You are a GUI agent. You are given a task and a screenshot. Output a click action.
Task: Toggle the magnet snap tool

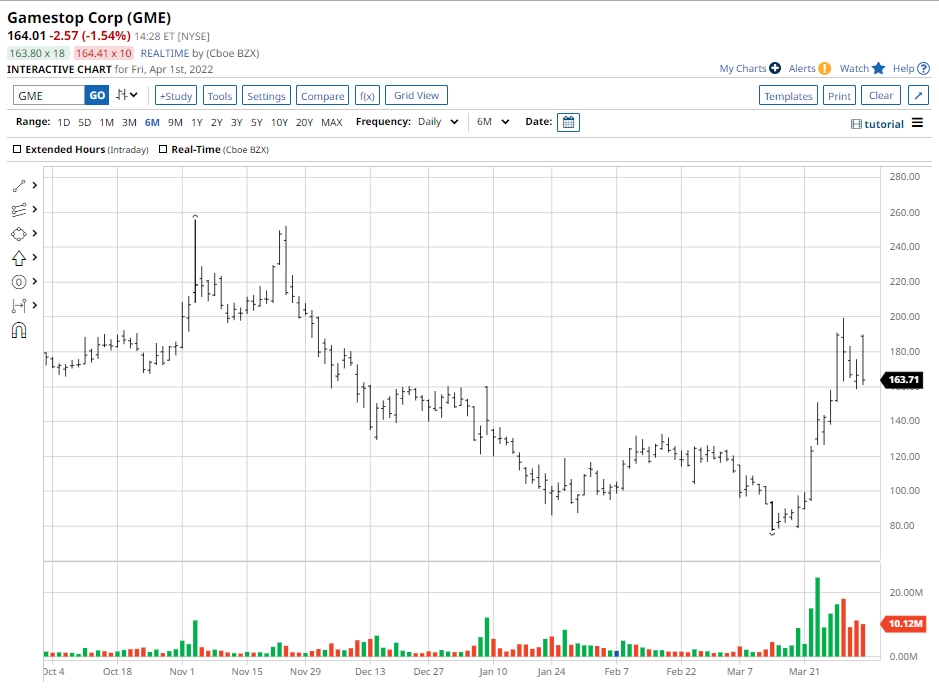(19, 330)
